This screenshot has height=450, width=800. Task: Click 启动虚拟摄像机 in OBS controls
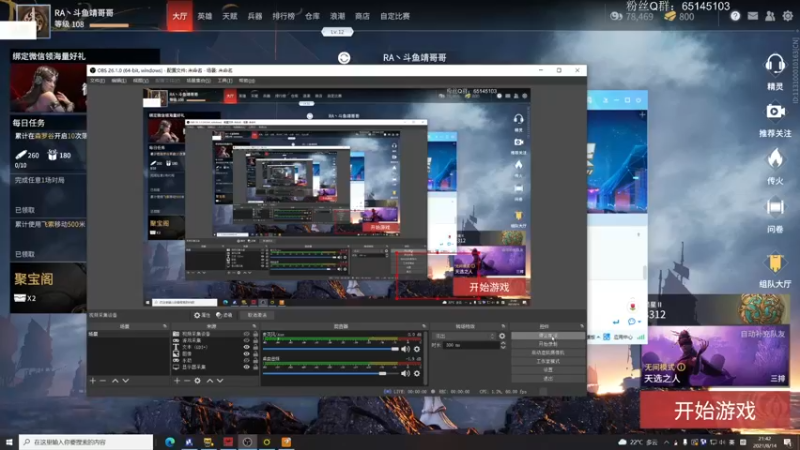[548, 353]
